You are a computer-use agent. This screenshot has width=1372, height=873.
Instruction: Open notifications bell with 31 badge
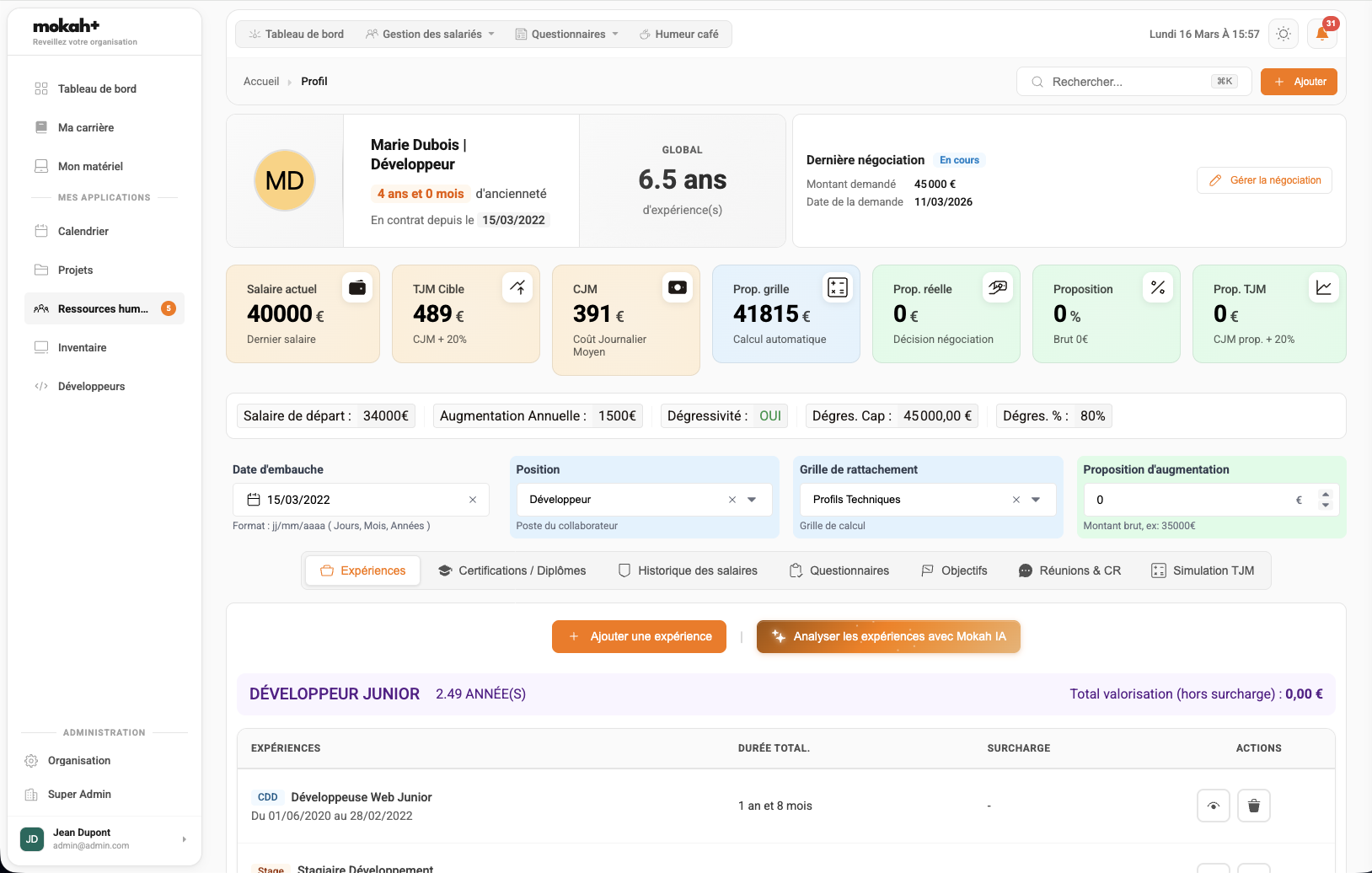[x=1322, y=34]
